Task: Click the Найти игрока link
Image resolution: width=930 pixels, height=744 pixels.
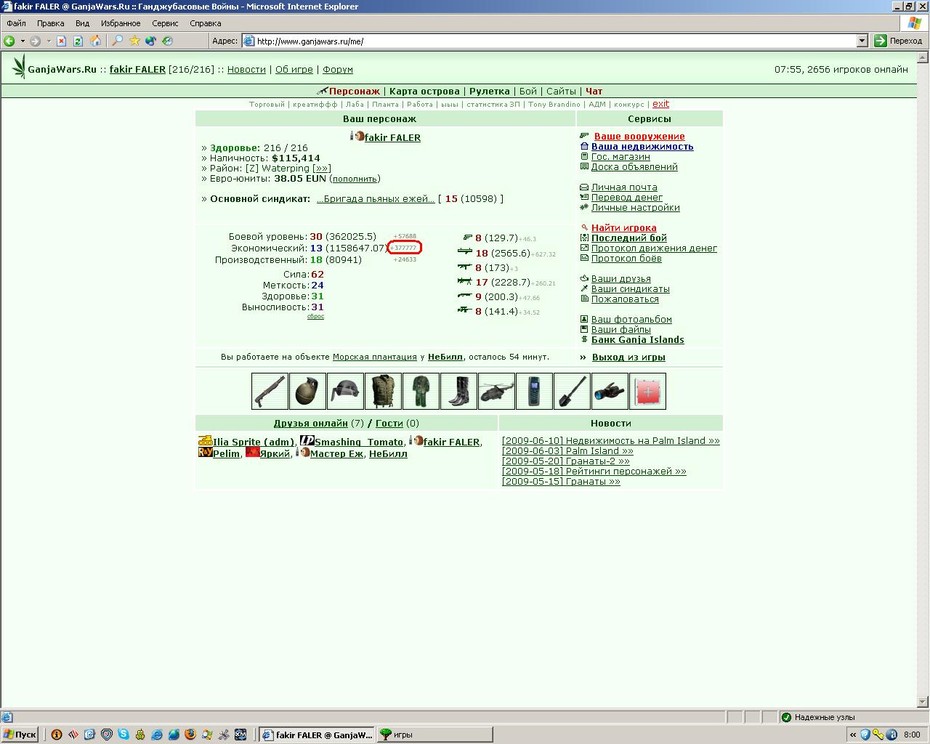Action: click(x=623, y=228)
